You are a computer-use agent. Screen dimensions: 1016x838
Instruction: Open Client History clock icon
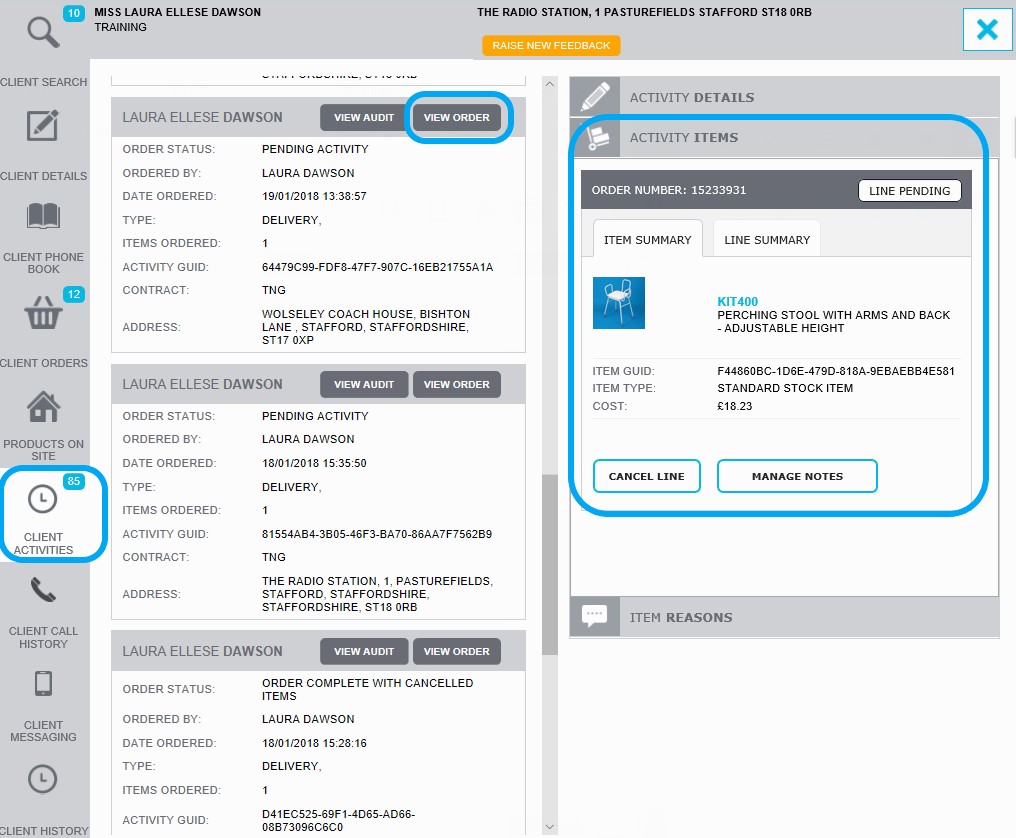click(x=43, y=779)
